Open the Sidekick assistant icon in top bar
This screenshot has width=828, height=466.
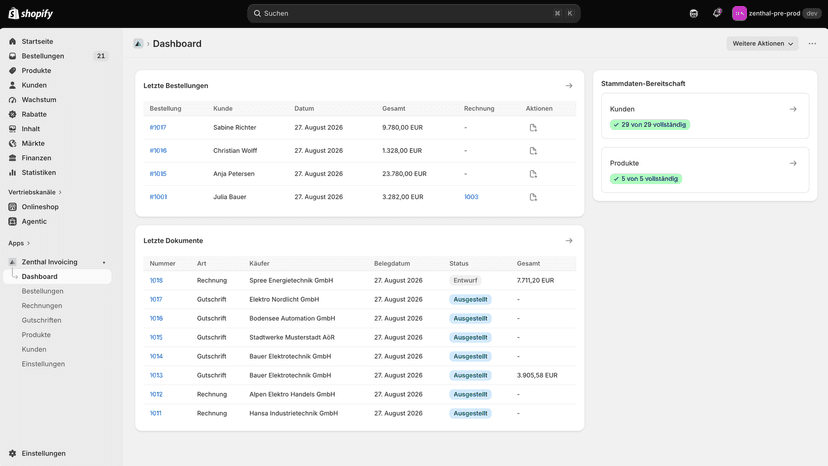[x=694, y=13]
